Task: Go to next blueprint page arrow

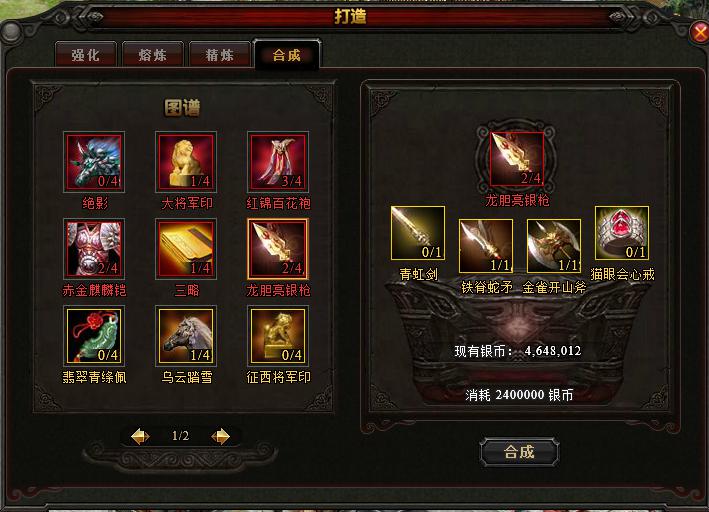Action: (x=221, y=436)
